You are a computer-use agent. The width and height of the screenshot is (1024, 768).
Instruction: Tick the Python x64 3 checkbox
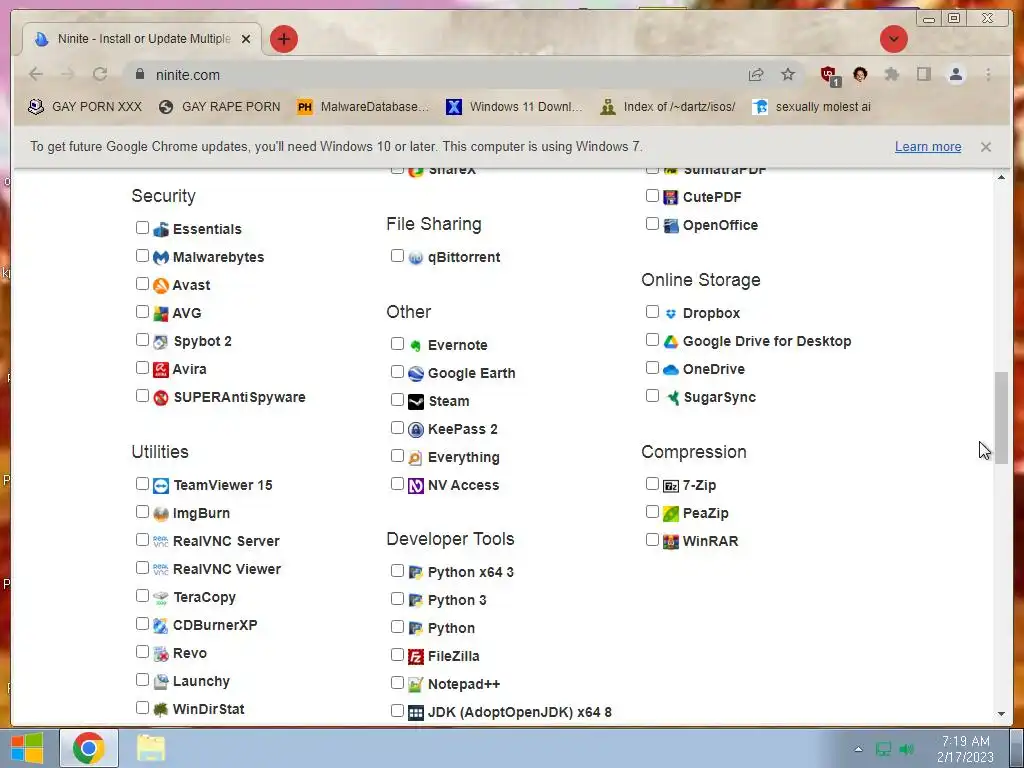(x=397, y=571)
